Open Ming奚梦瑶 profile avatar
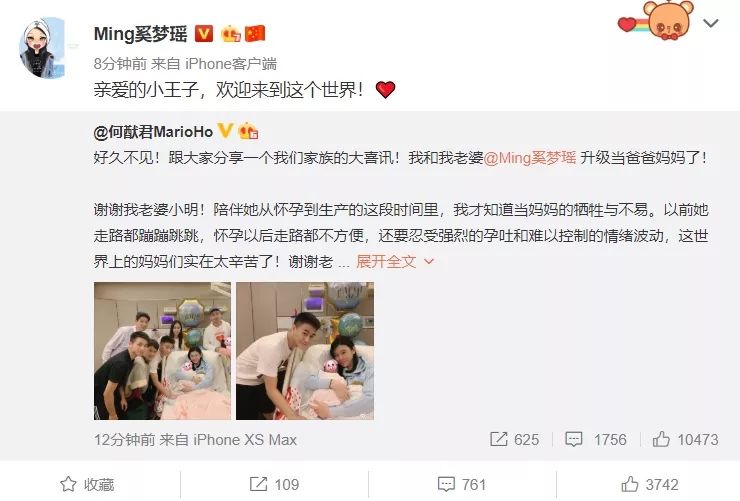Viewport: 740px width, 501px height. 42,49
